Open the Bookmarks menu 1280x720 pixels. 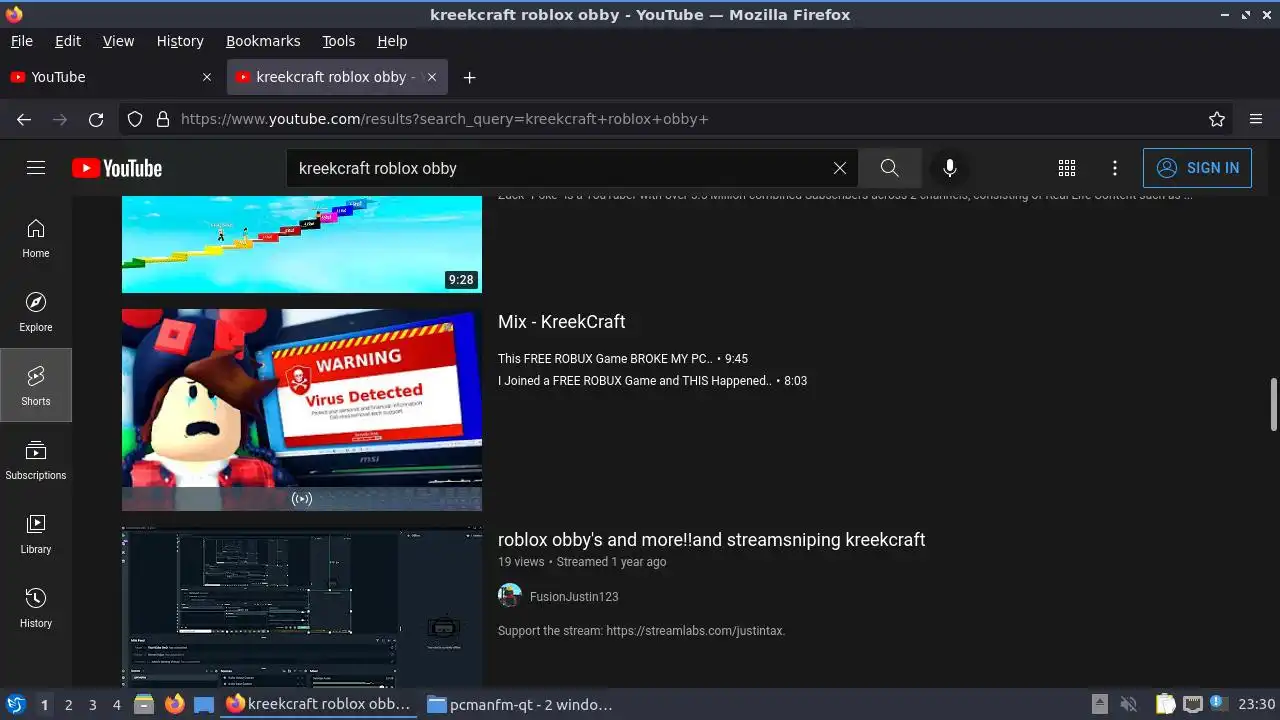[263, 41]
